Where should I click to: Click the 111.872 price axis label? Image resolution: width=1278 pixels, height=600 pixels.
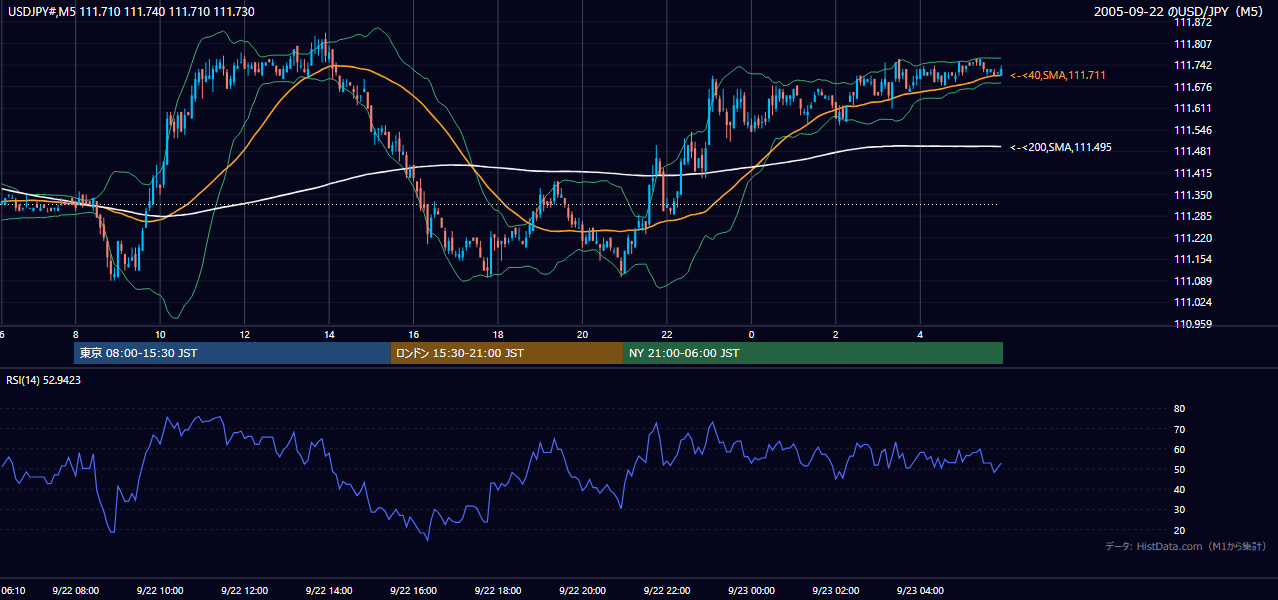click(x=1193, y=22)
